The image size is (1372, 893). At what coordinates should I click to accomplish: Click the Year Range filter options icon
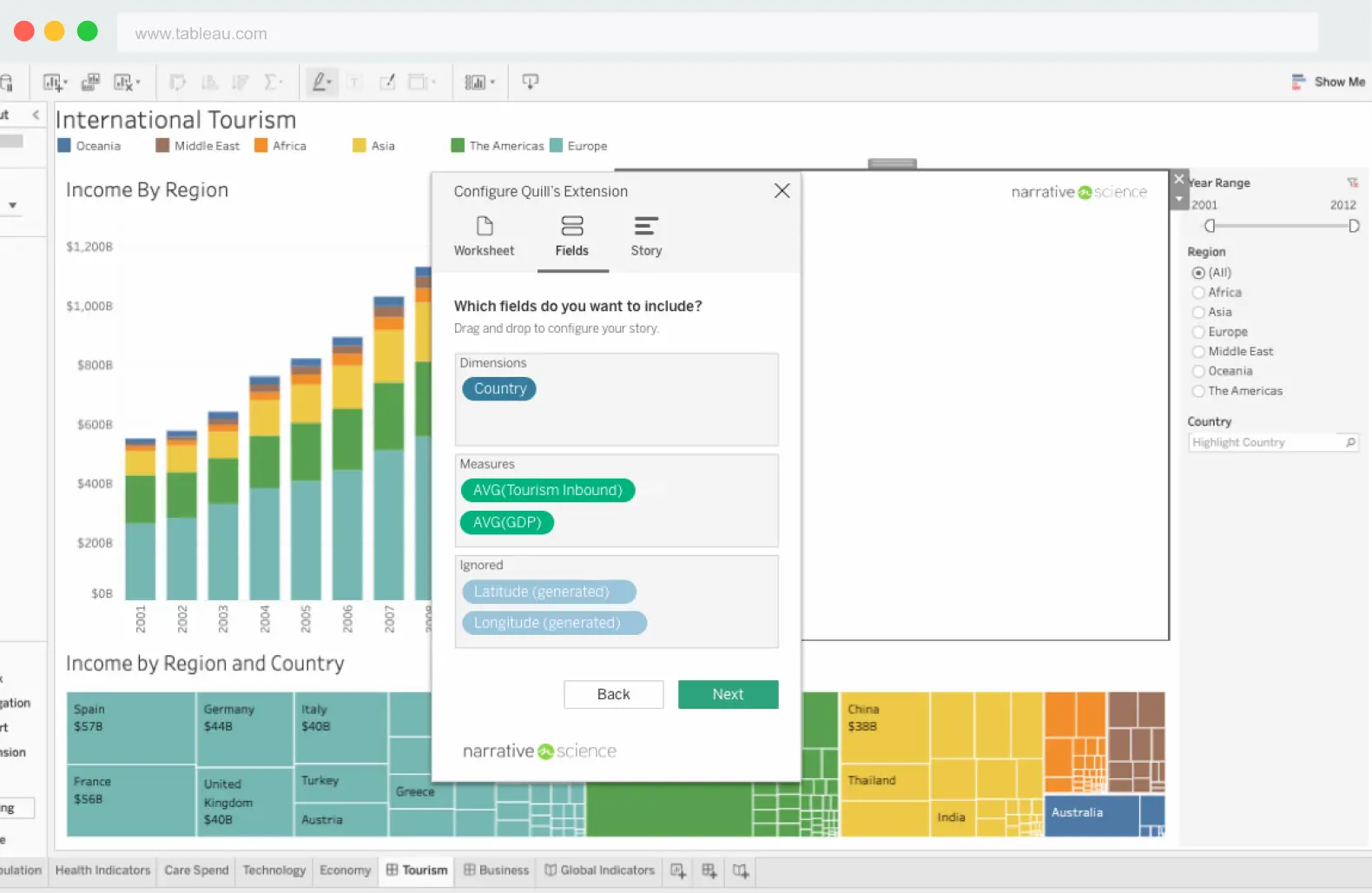[x=1352, y=182]
